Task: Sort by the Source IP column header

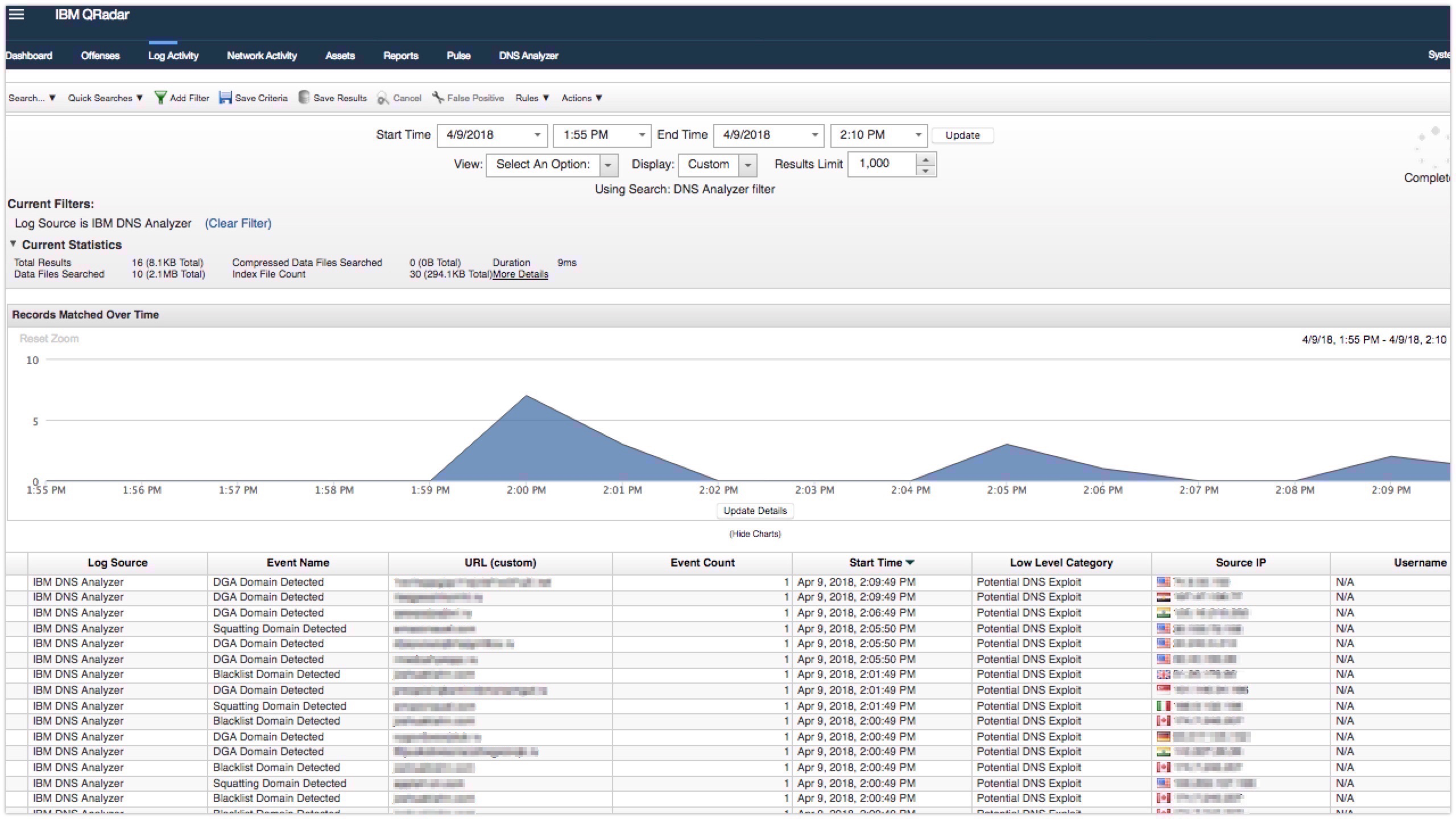Action: 1240,562
